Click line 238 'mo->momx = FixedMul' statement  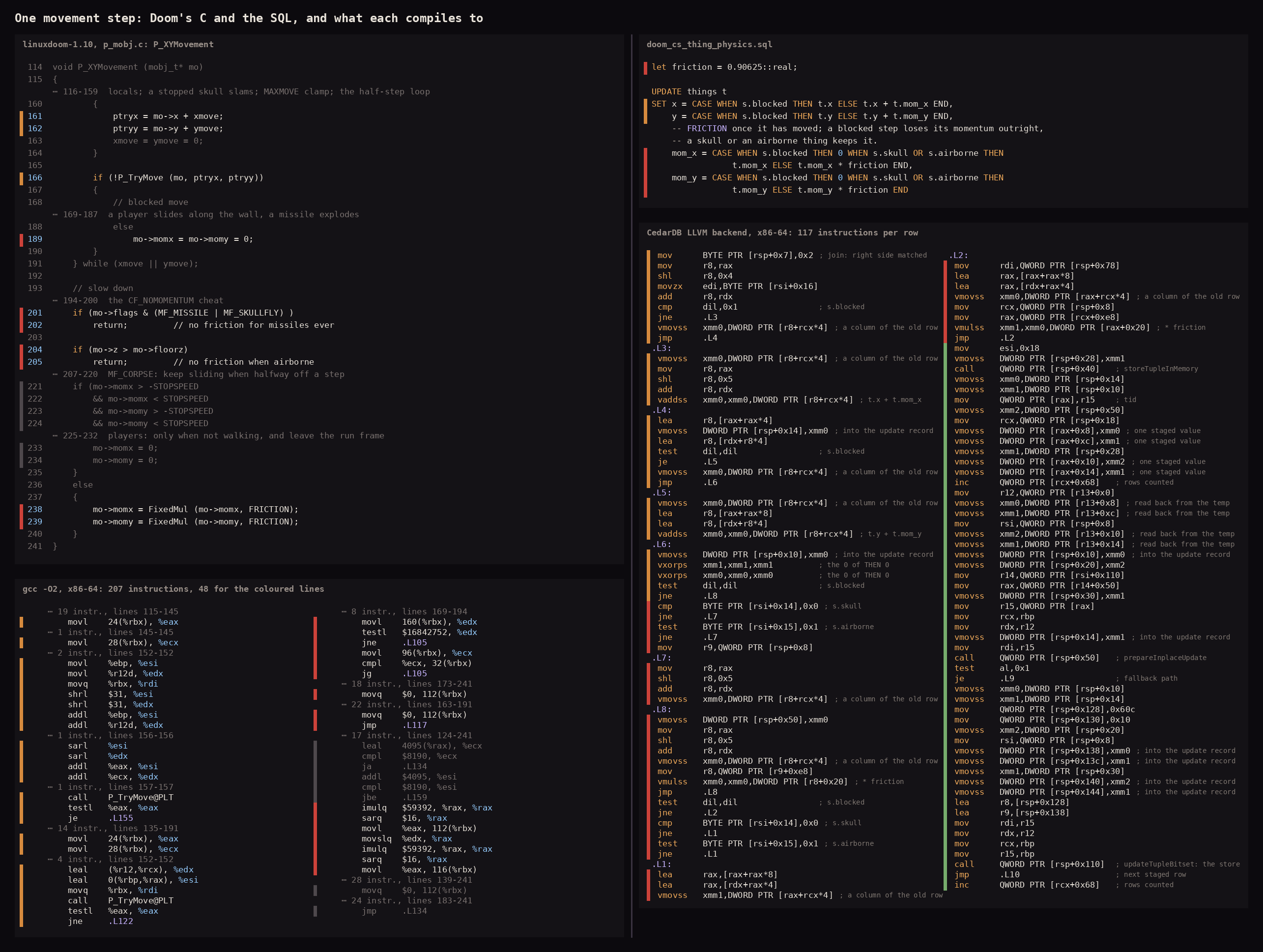[x=195, y=510]
